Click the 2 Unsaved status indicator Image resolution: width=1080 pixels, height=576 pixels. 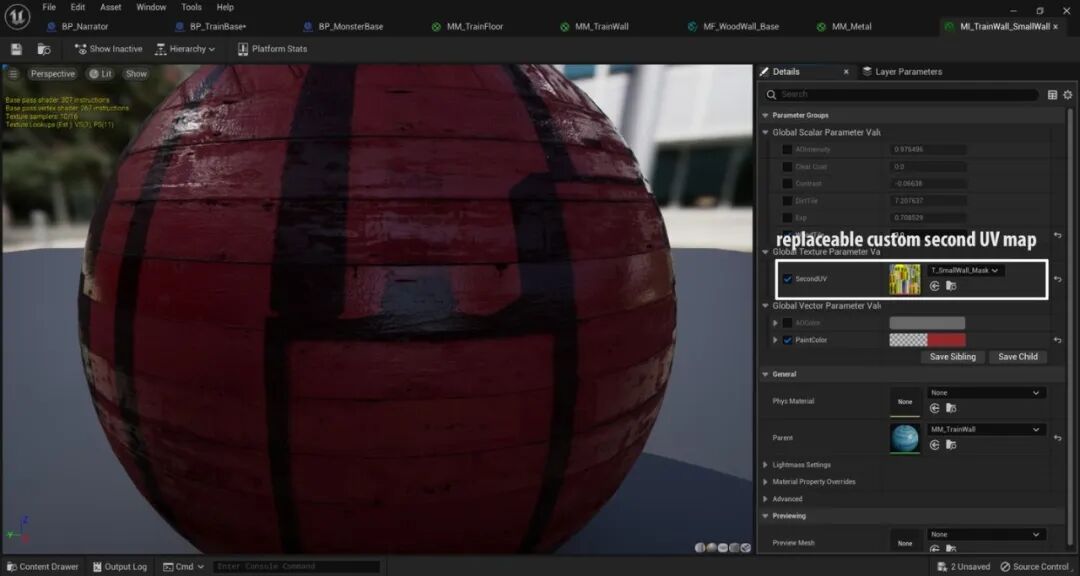[x=964, y=566]
